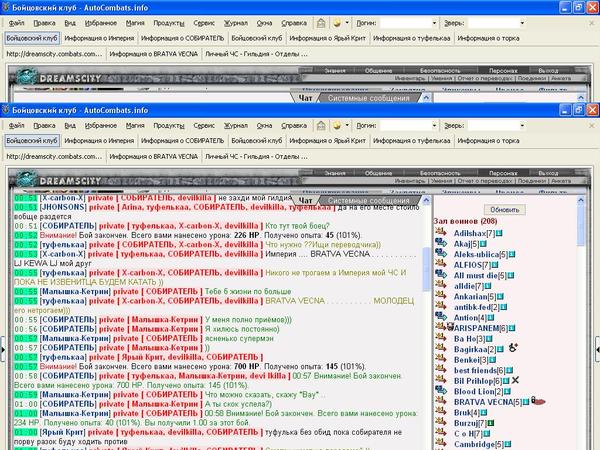This screenshot has height=450, width=600.
Task: Click the user name BRATVA VECNA[5] in the list
Action: click(487, 402)
